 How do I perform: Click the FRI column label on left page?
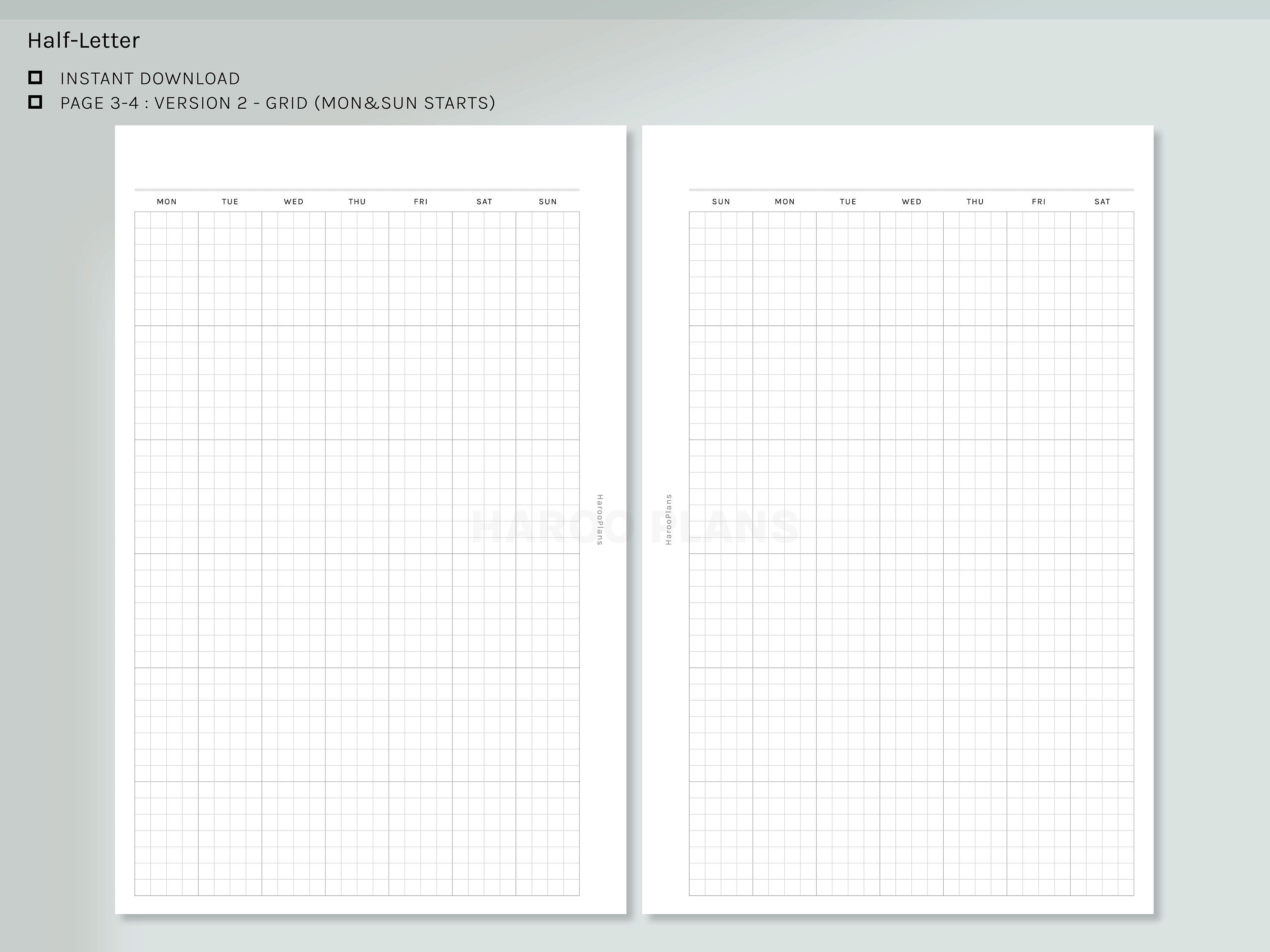[x=420, y=201]
